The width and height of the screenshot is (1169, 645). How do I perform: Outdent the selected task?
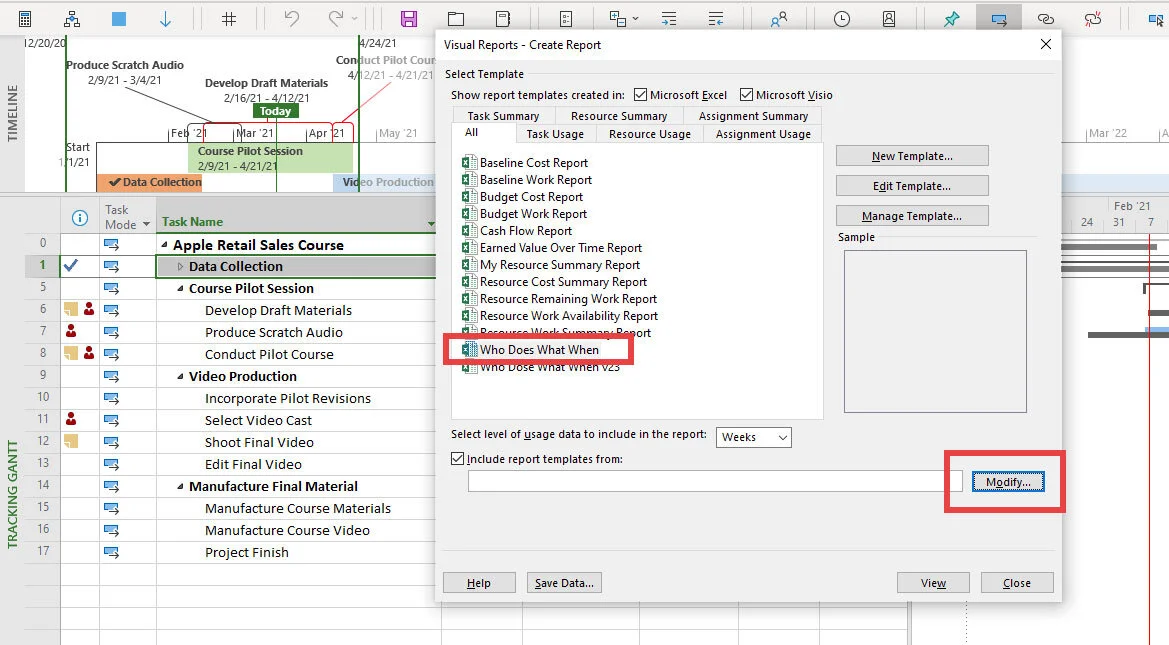[x=716, y=19]
